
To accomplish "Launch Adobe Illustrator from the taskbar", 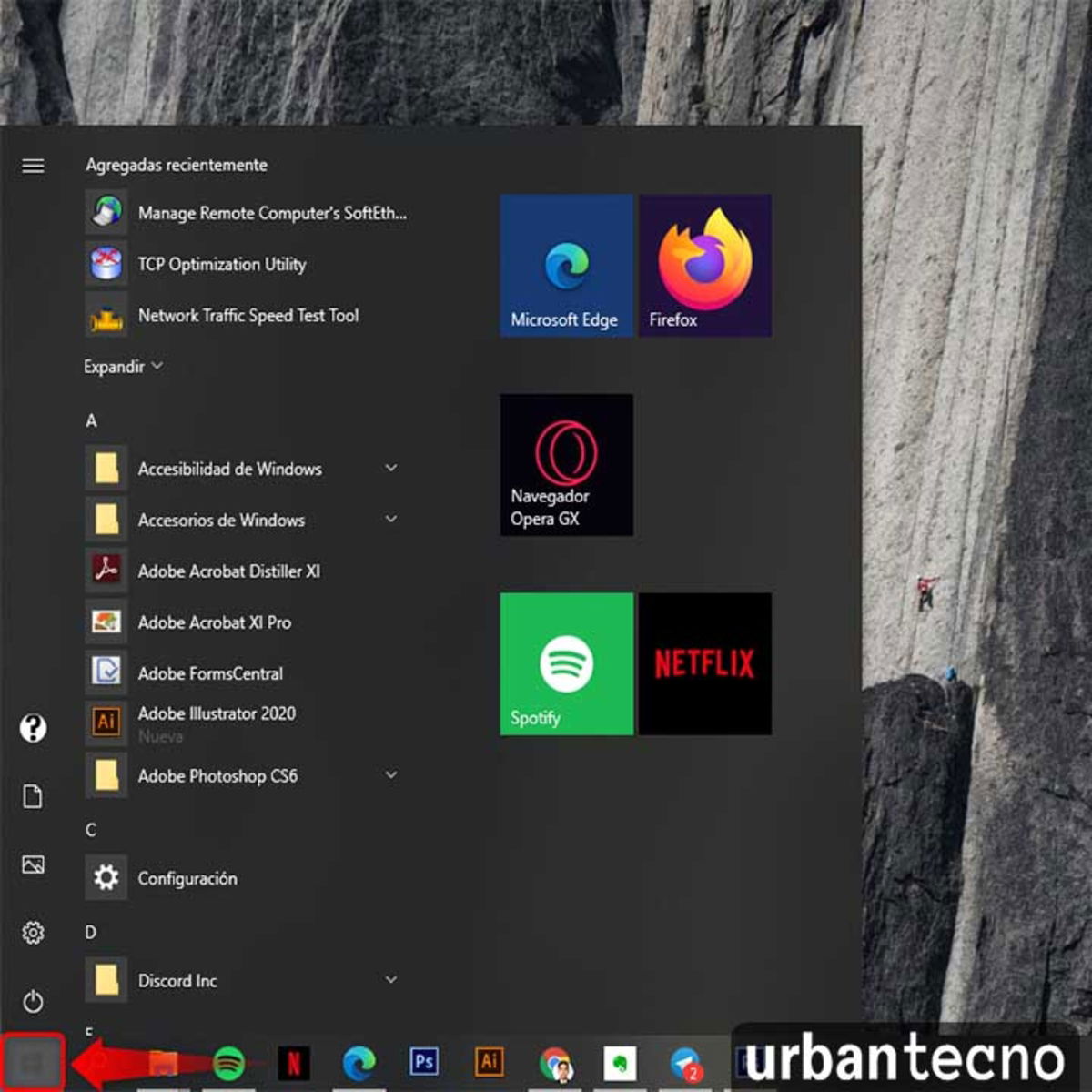I will pos(490,1061).
